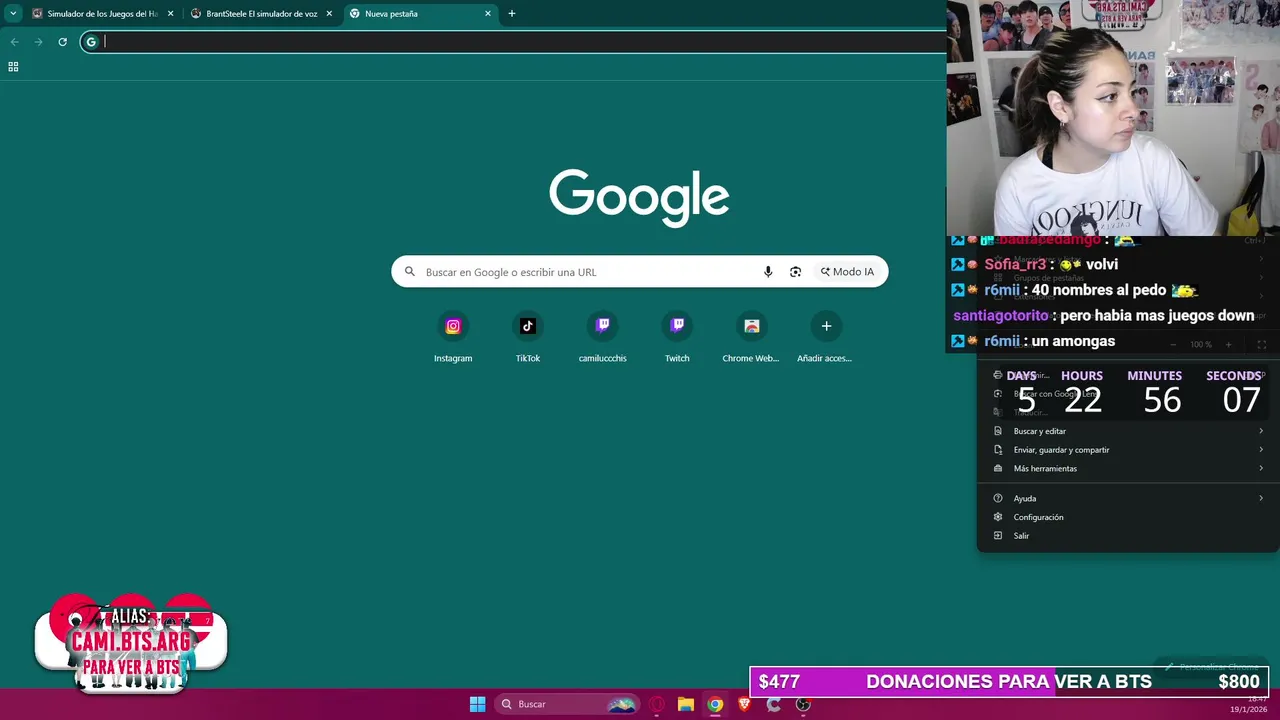The height and width of the screenshot is (720, 1280).
Task: Open the camiluccchis Twitch shortcut
Action: (603, 337)
